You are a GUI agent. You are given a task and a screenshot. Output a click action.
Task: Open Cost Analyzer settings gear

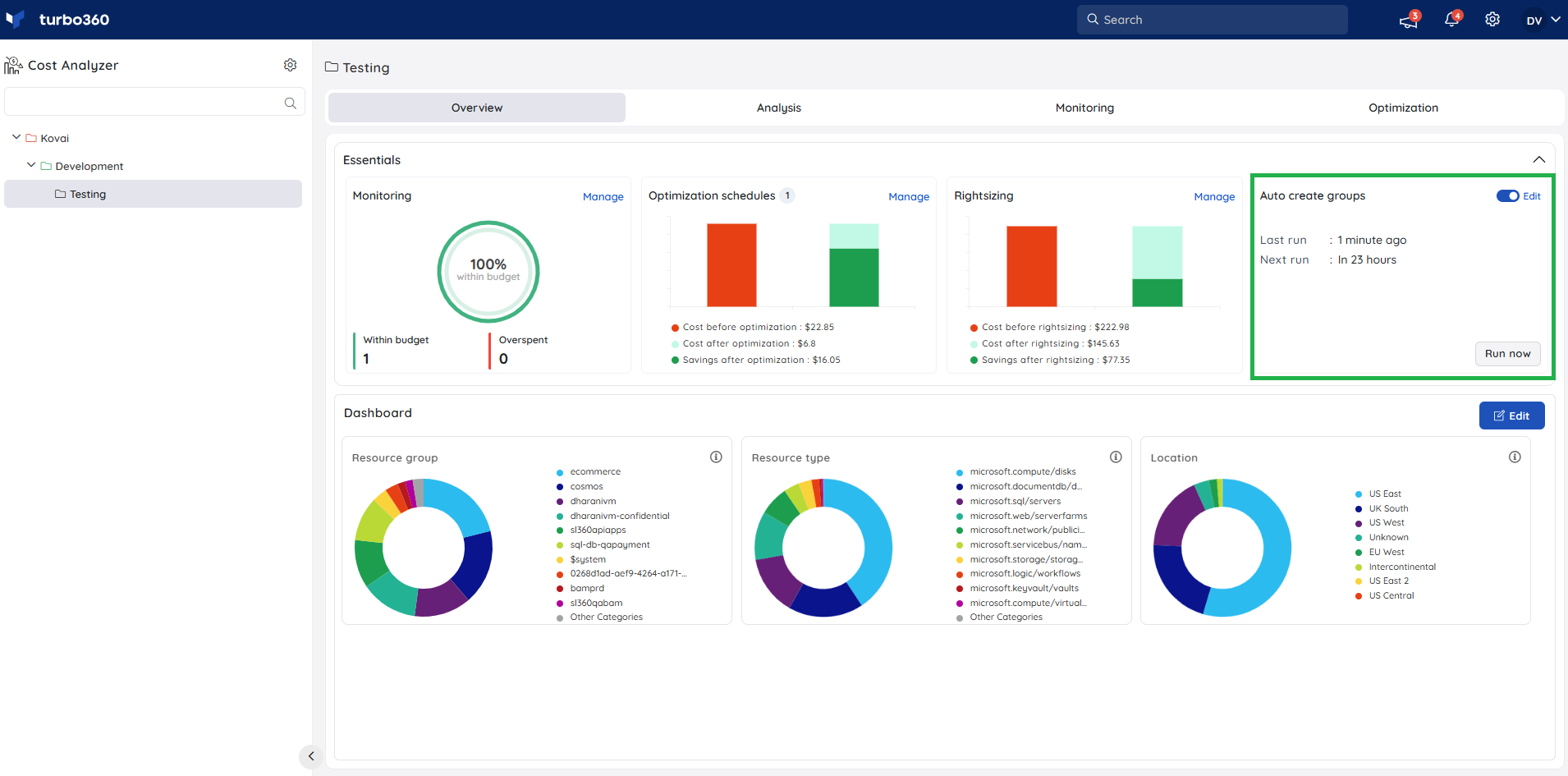(290, 65)
